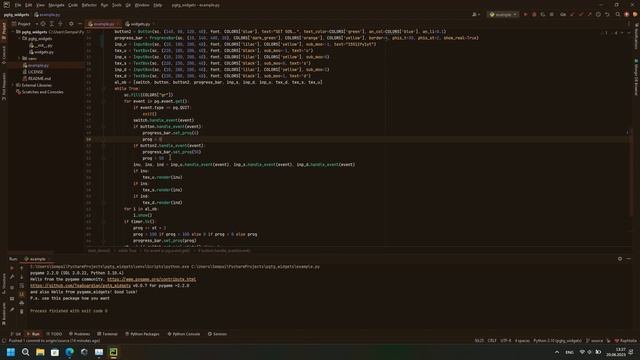Select LICENSE file in the project tree

coord(33,72)
